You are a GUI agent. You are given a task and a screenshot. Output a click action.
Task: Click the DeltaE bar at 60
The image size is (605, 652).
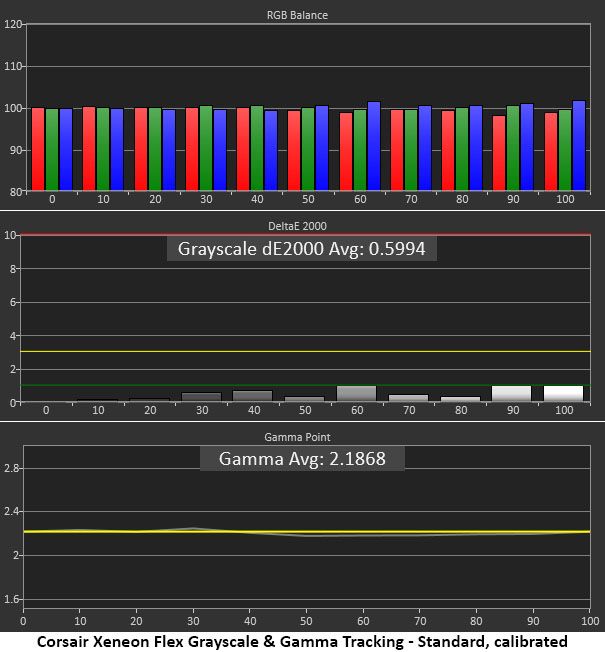point(356,394)
